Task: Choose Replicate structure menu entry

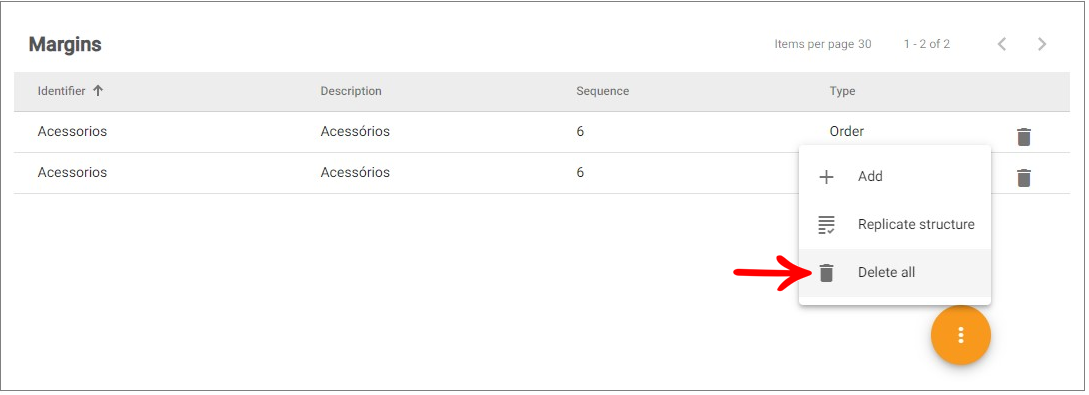Action: pos(895,224)
